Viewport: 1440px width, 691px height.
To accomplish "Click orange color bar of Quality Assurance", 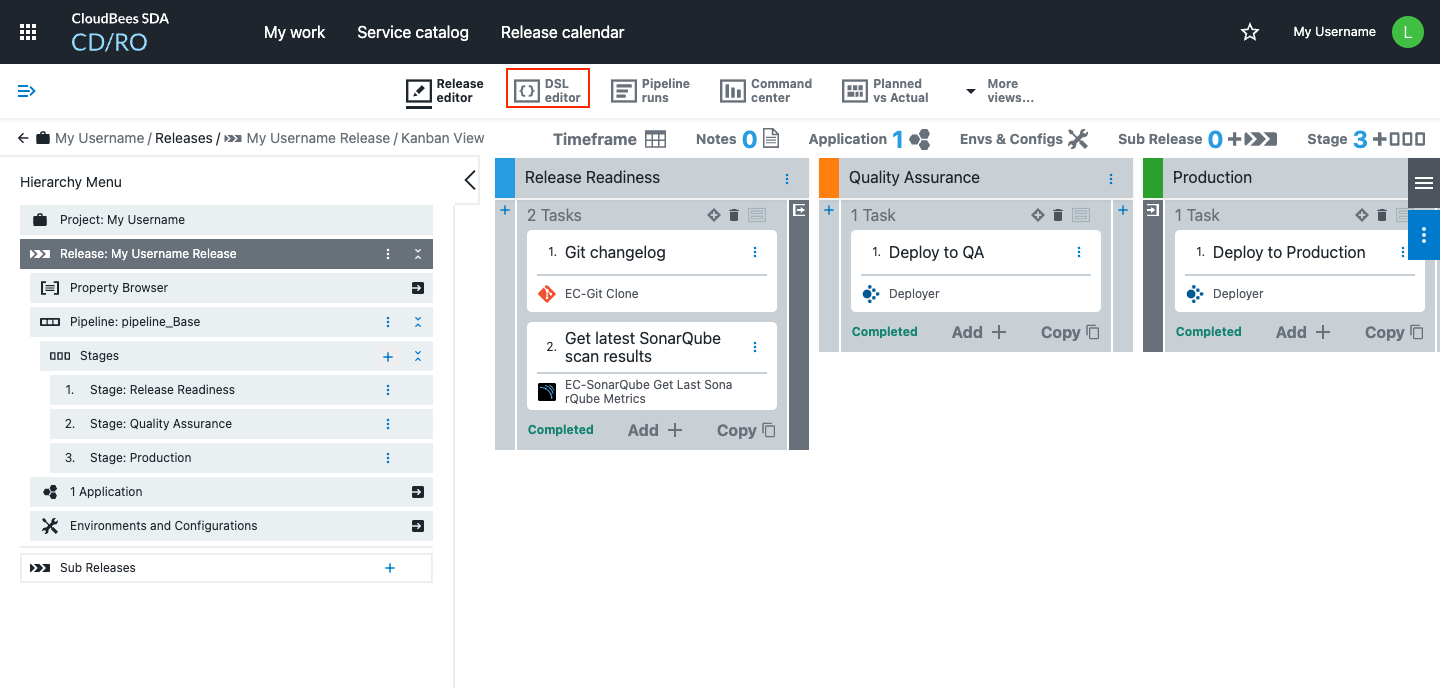I will pyautogui.click(x=829, y=177).
